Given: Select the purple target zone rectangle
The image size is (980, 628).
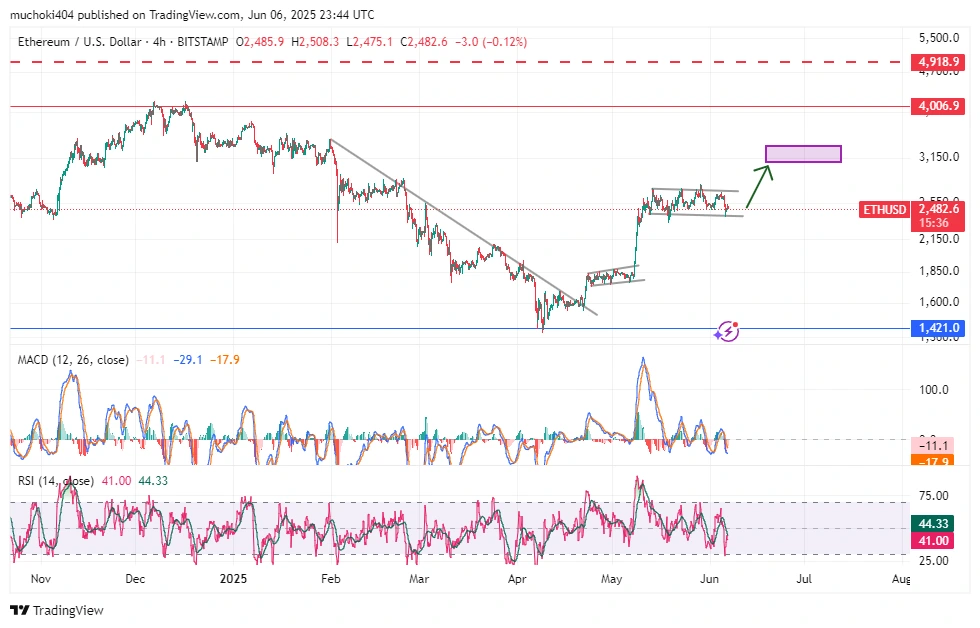Looking at the screenshot, I should [803, 154].
